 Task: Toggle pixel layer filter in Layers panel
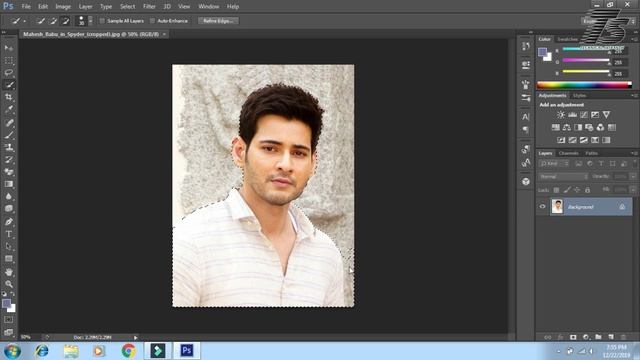[578, 164]
